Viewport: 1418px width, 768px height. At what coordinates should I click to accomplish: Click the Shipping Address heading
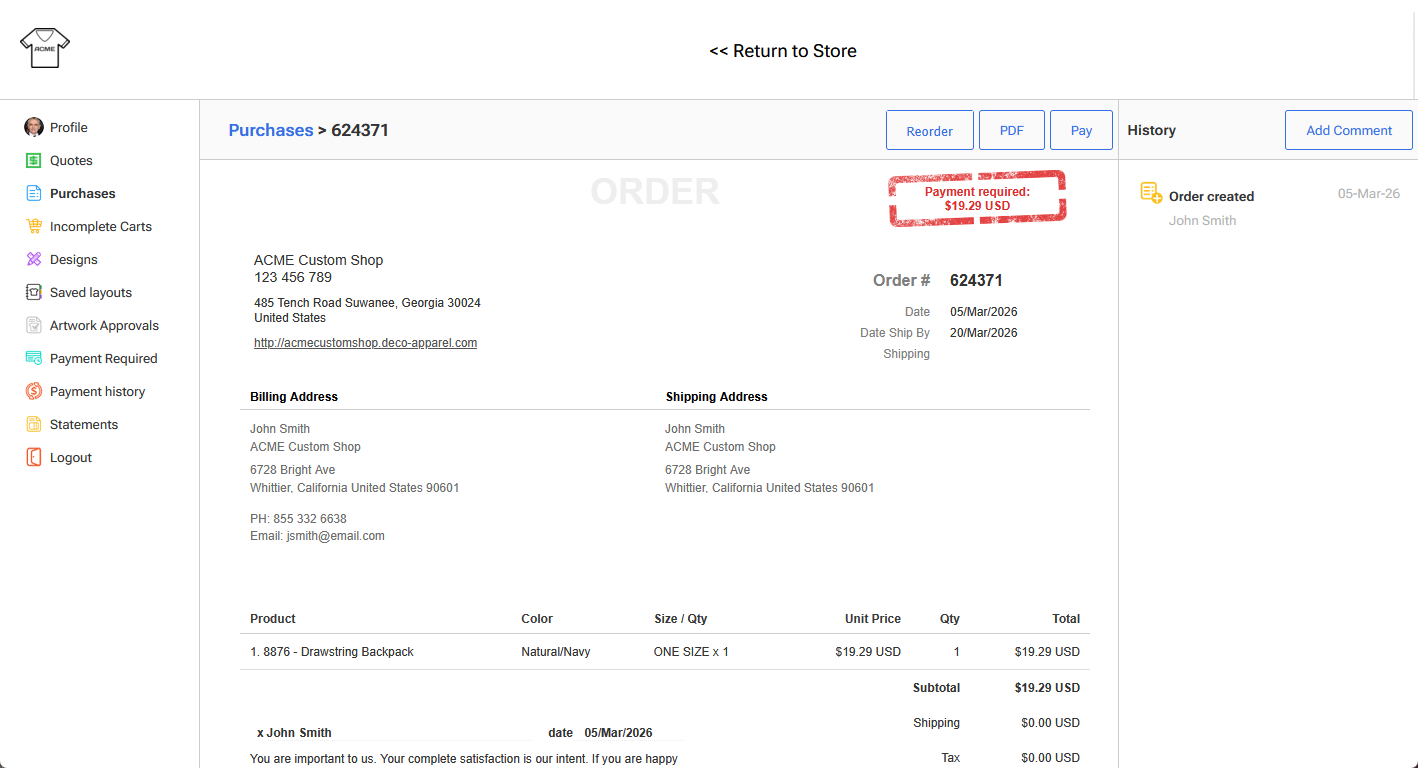[x=717, y=397]
